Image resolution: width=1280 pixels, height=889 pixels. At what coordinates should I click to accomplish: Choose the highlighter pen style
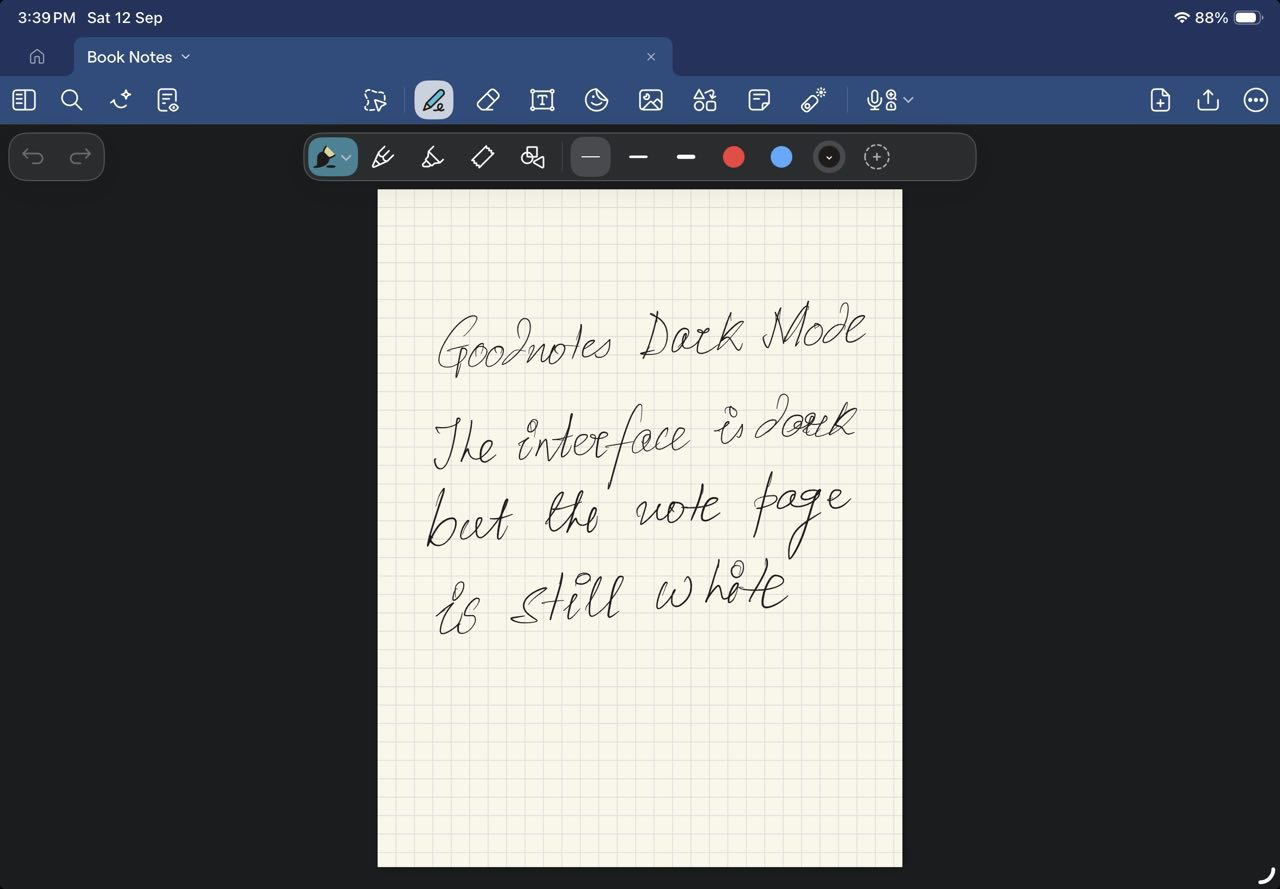[432, 157]
